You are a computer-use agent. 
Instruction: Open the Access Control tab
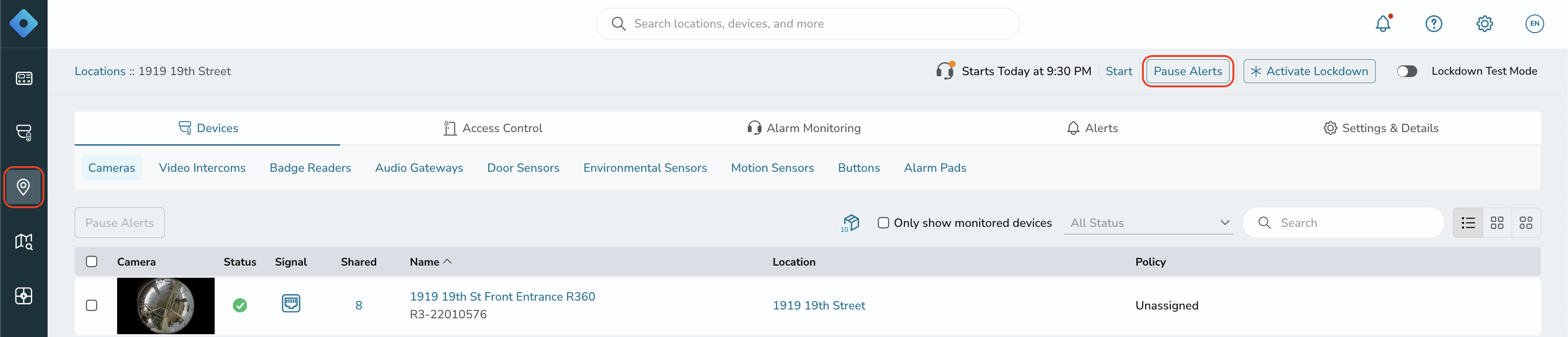click(493, 128)
